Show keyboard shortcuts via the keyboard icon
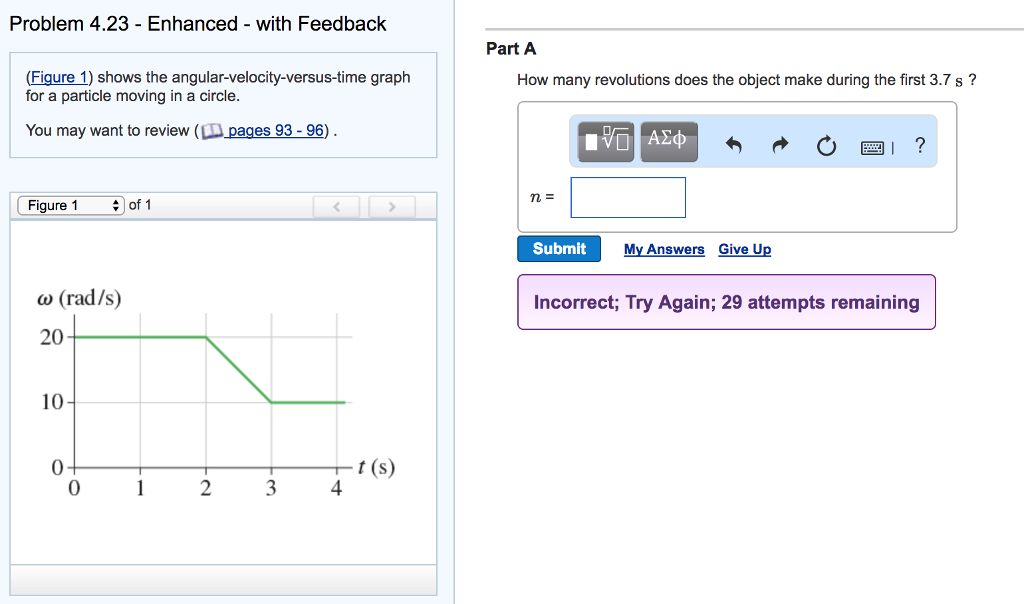 873,148
